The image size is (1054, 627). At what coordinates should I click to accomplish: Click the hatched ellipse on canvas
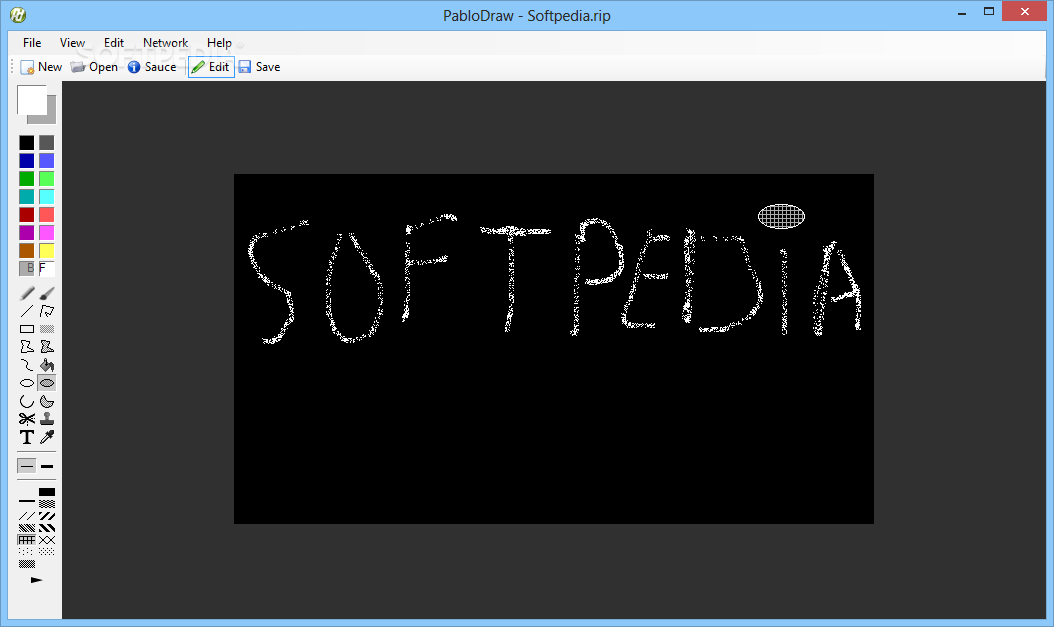click(x=781, y=216)
